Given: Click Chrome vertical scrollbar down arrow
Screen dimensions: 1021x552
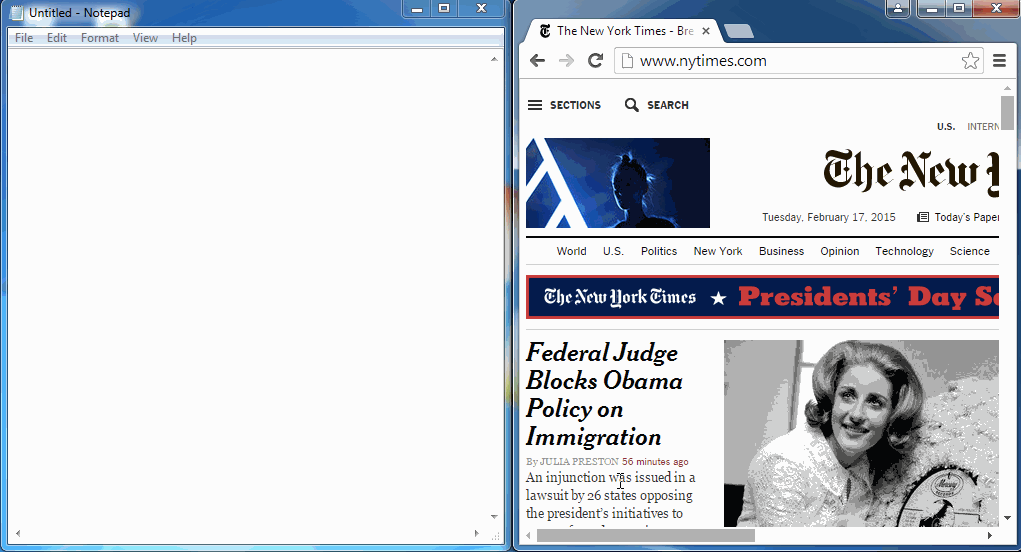Looking at the screenshot, I should [1007, 518].
